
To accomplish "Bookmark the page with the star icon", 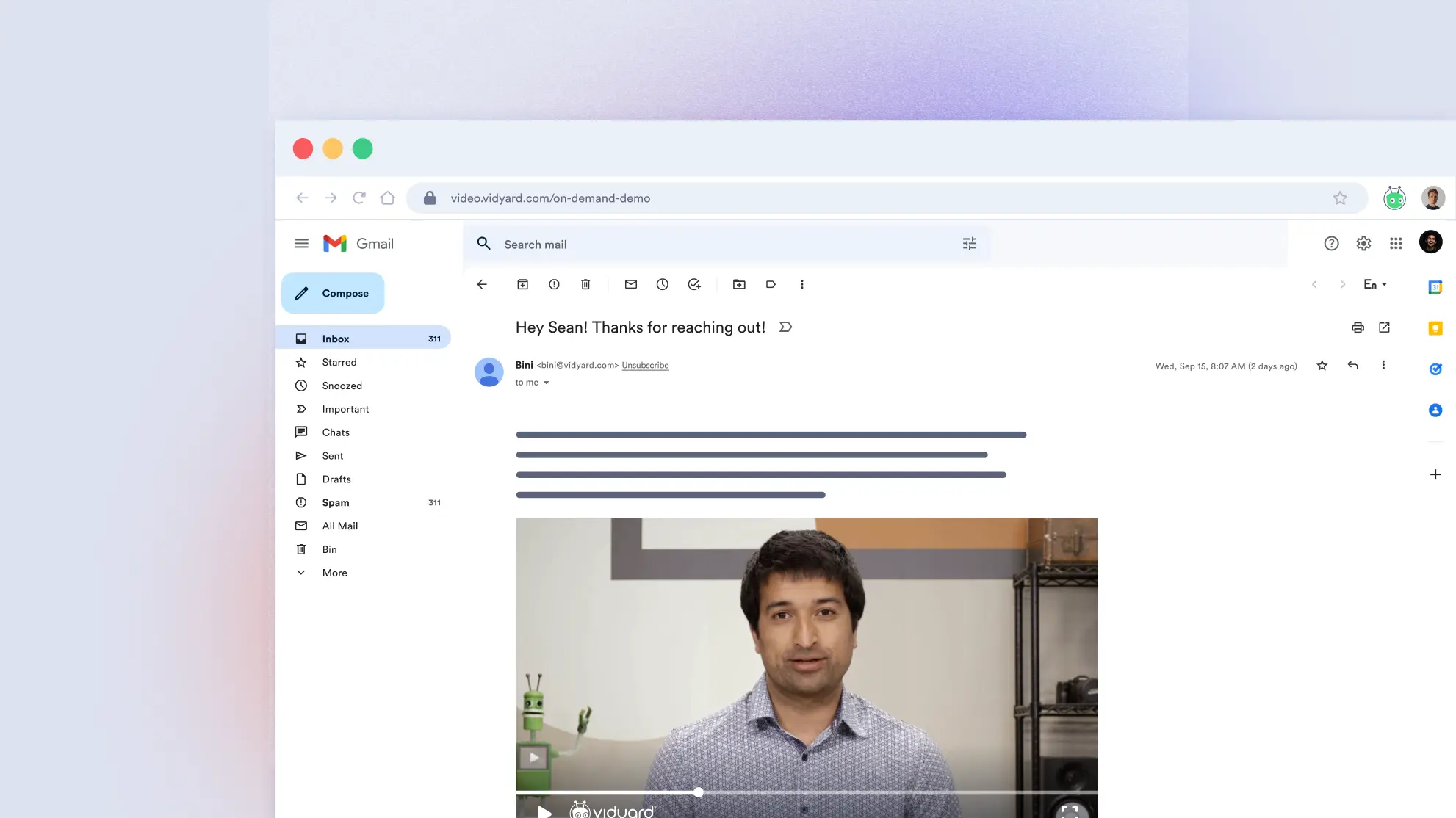I will point(1340,198).
